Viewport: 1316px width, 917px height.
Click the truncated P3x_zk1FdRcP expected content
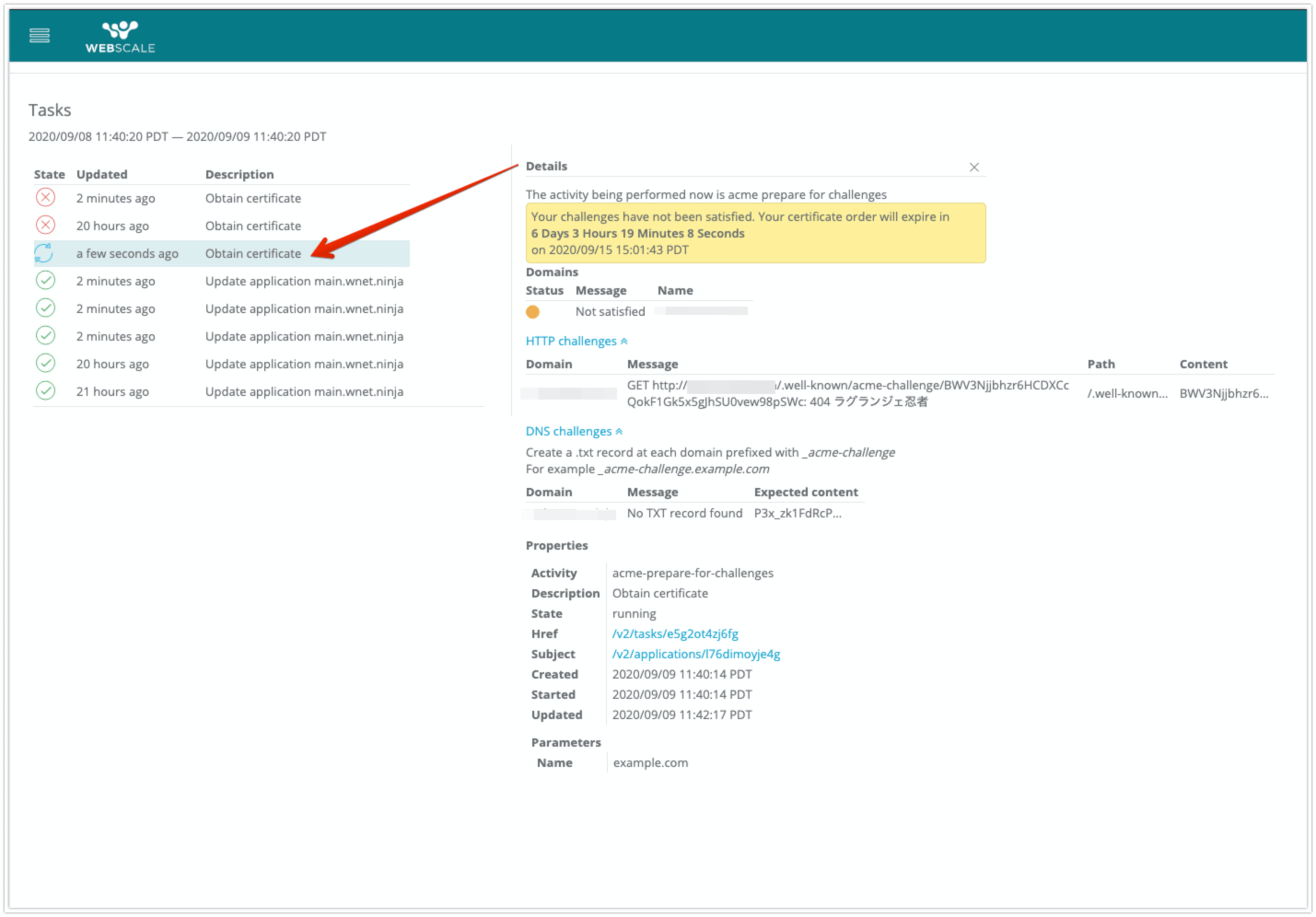pos(798,514)
